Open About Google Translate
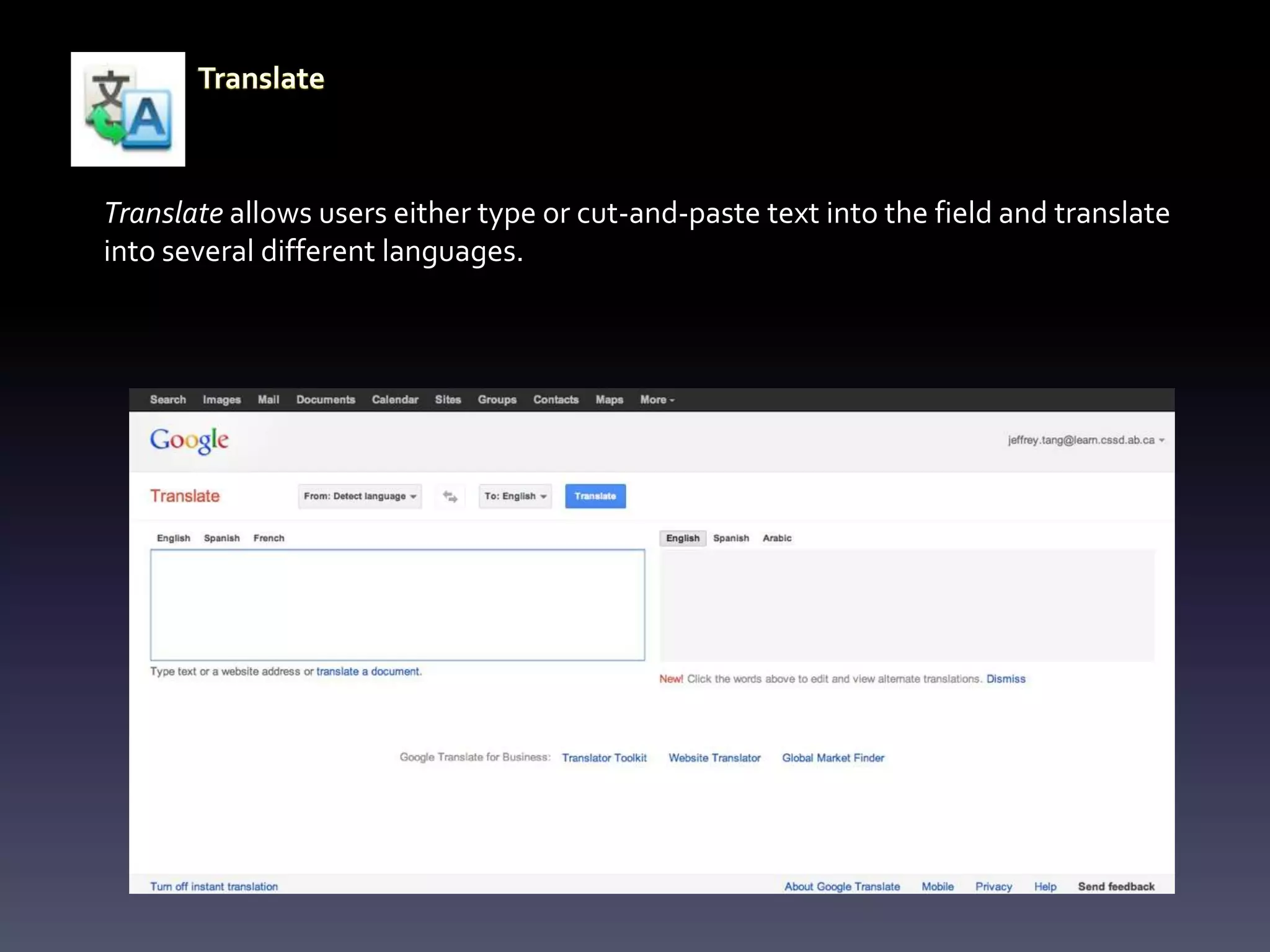 [842, 886]
